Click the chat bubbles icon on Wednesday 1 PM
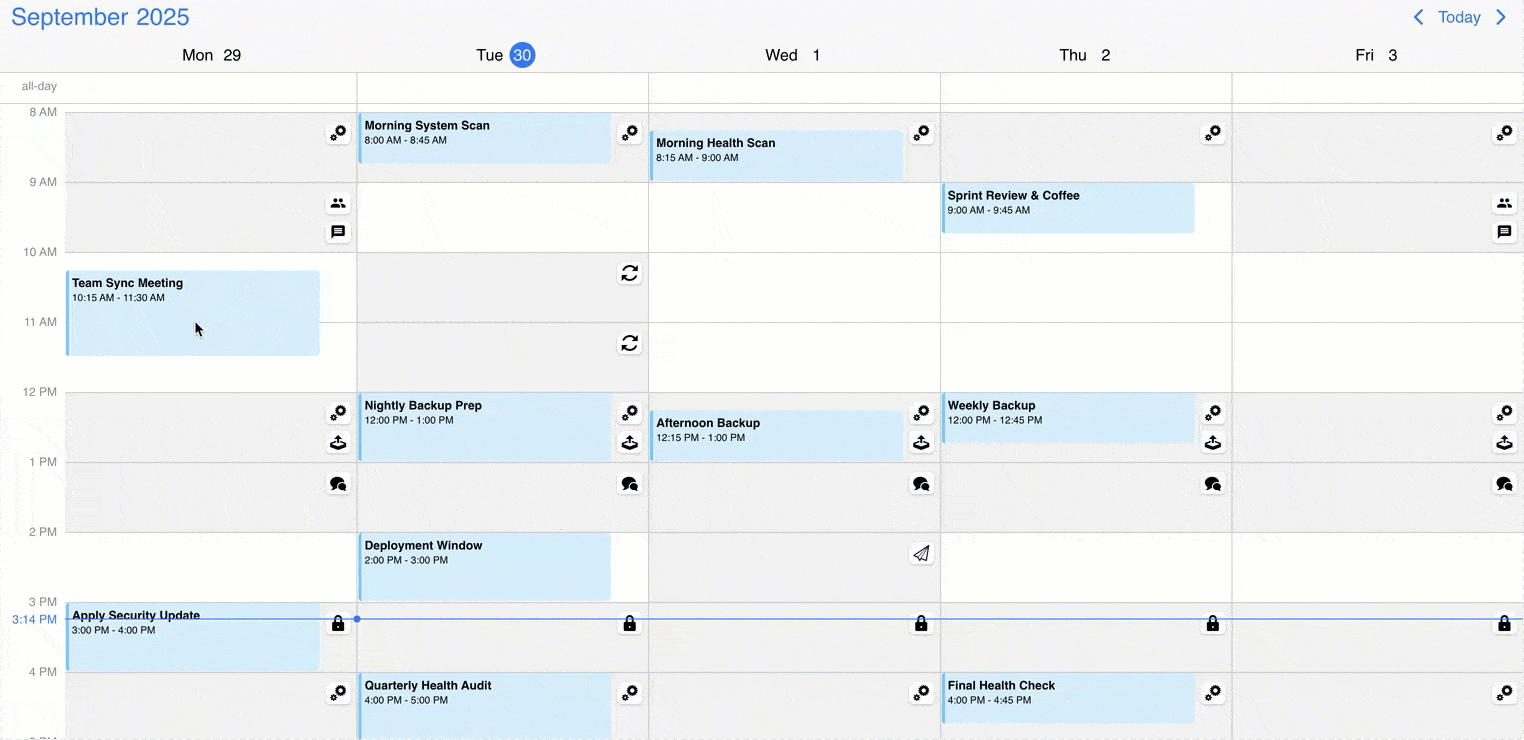This screenshot has height=740, width=1524. pos(921,484)
